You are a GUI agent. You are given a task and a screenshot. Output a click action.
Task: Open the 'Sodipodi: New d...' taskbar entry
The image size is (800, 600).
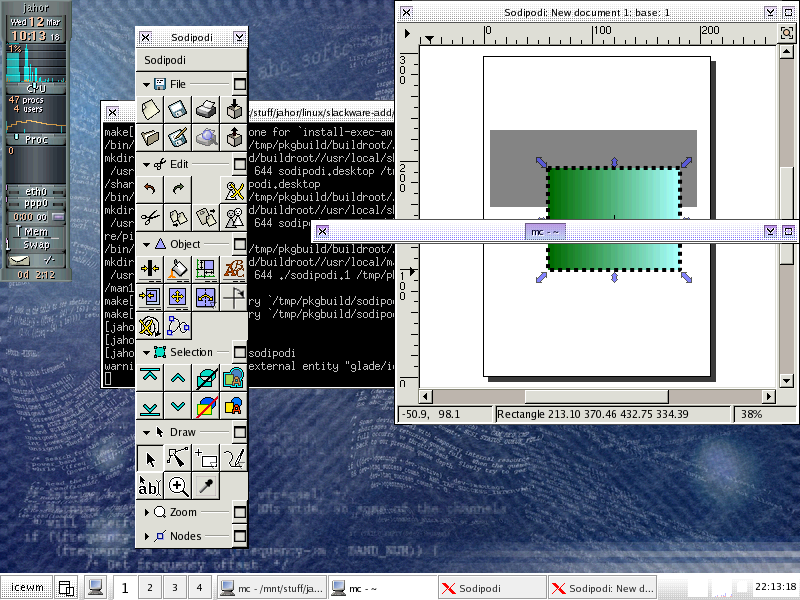[603, 588]
